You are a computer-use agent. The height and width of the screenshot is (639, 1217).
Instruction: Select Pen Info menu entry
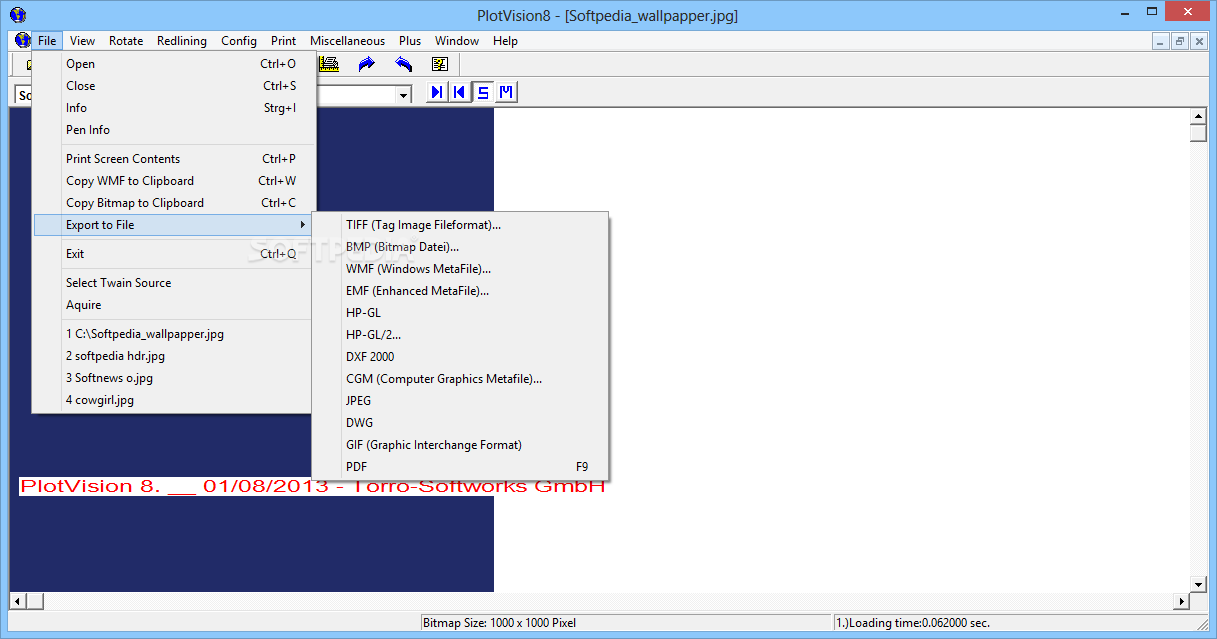click(x=174, y=130)
